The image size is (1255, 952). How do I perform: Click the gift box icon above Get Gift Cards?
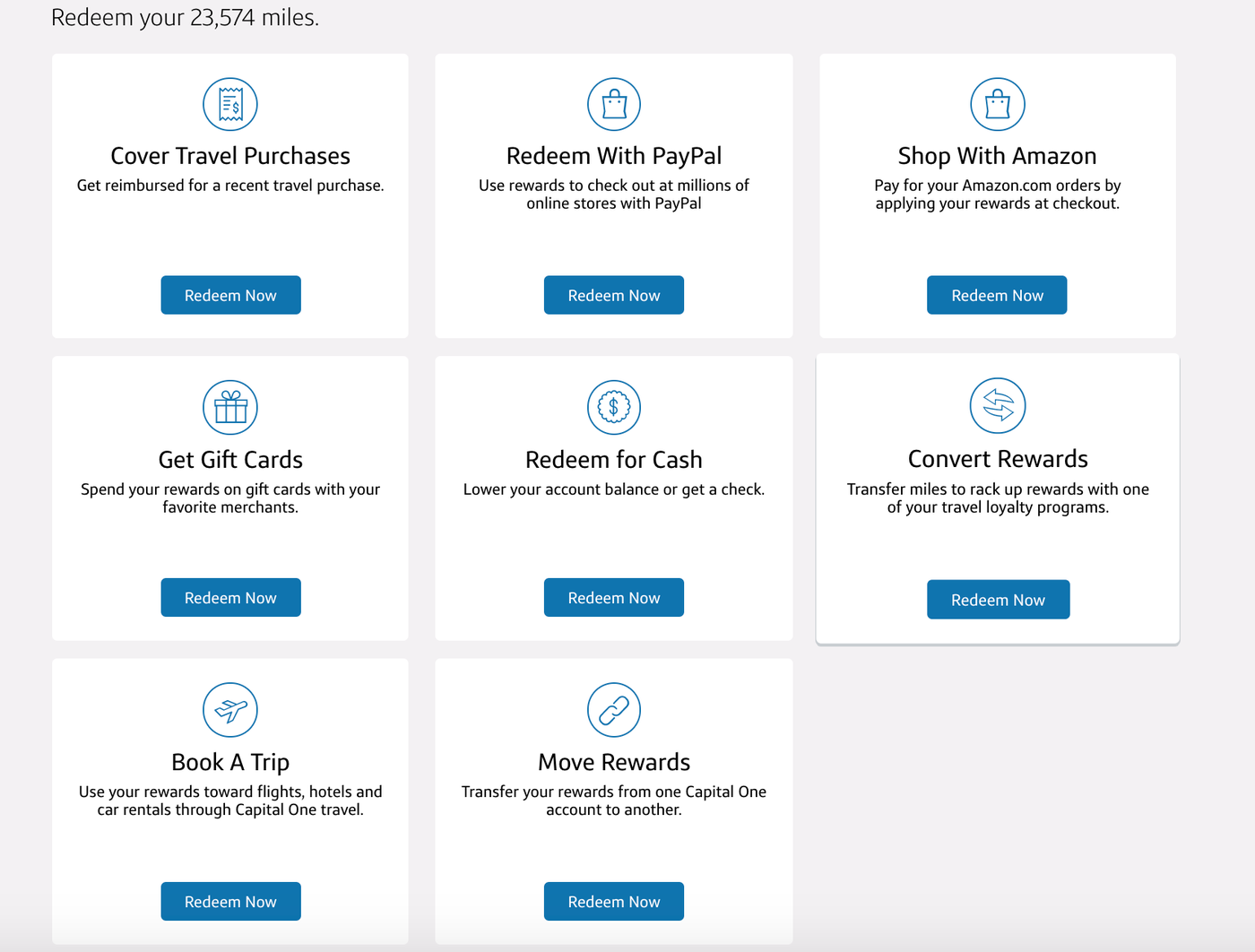(230, 406)
